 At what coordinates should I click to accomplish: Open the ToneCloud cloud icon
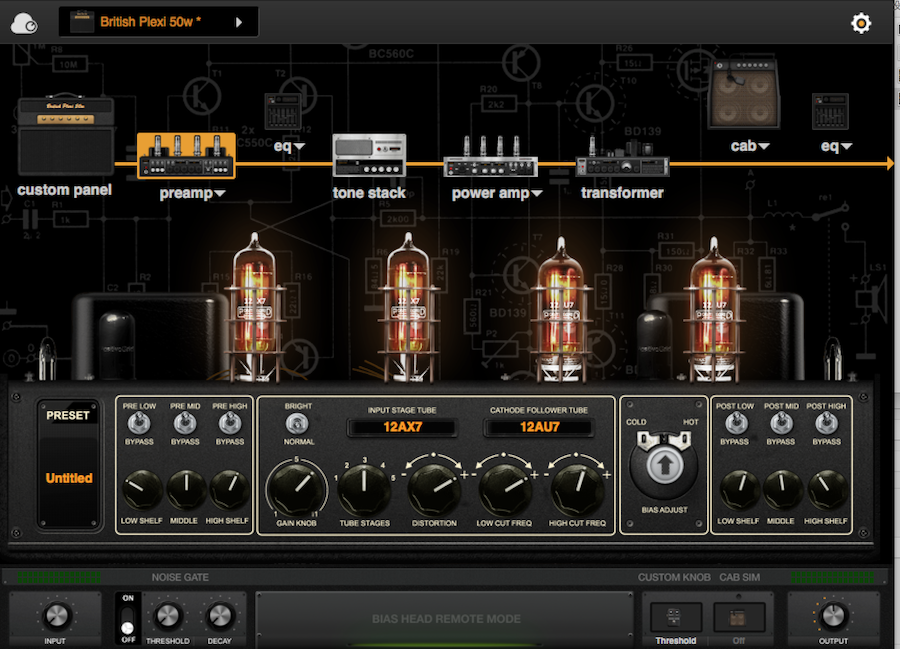(24, 24)
